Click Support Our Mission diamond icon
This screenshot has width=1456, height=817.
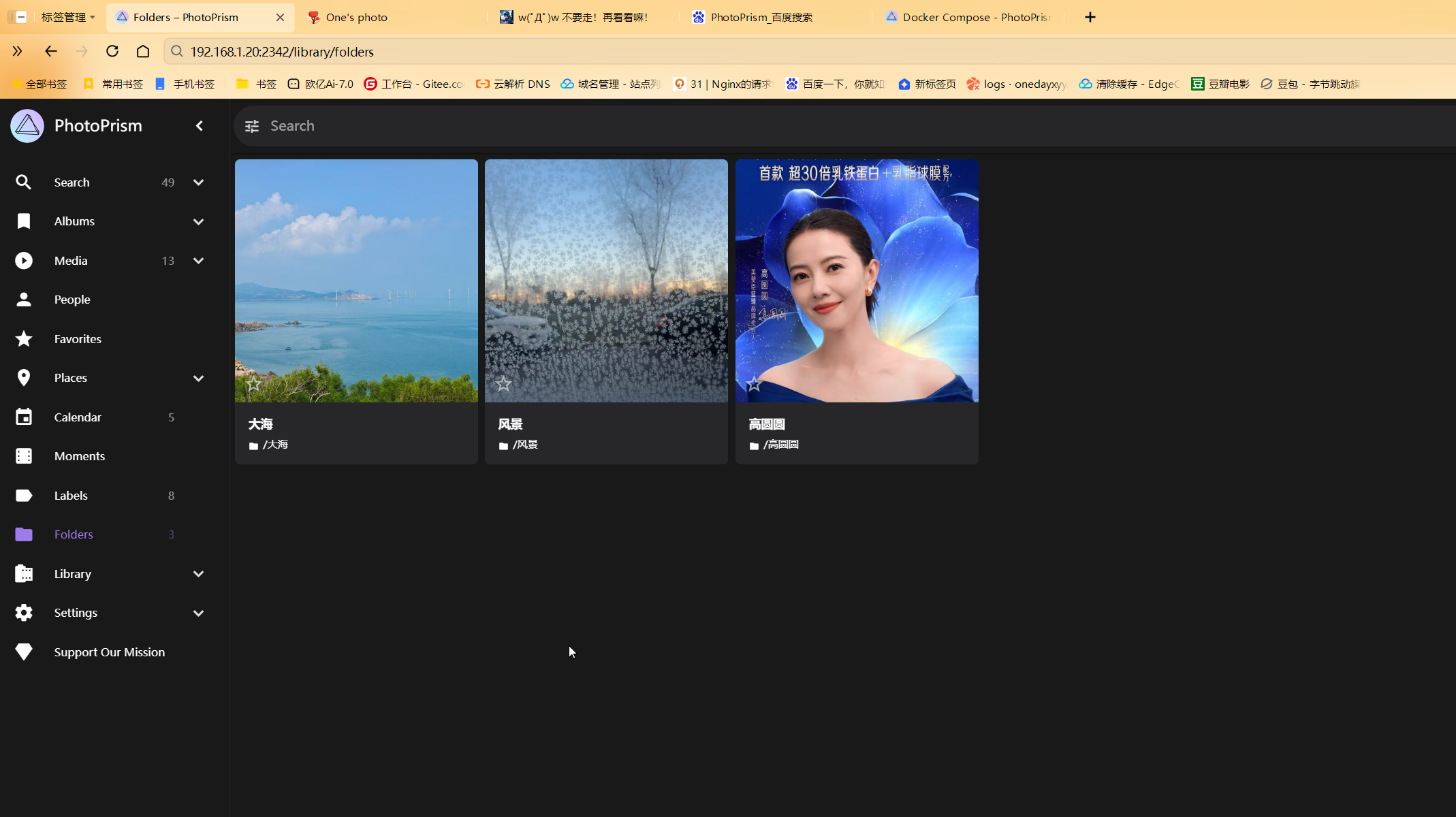24,652
